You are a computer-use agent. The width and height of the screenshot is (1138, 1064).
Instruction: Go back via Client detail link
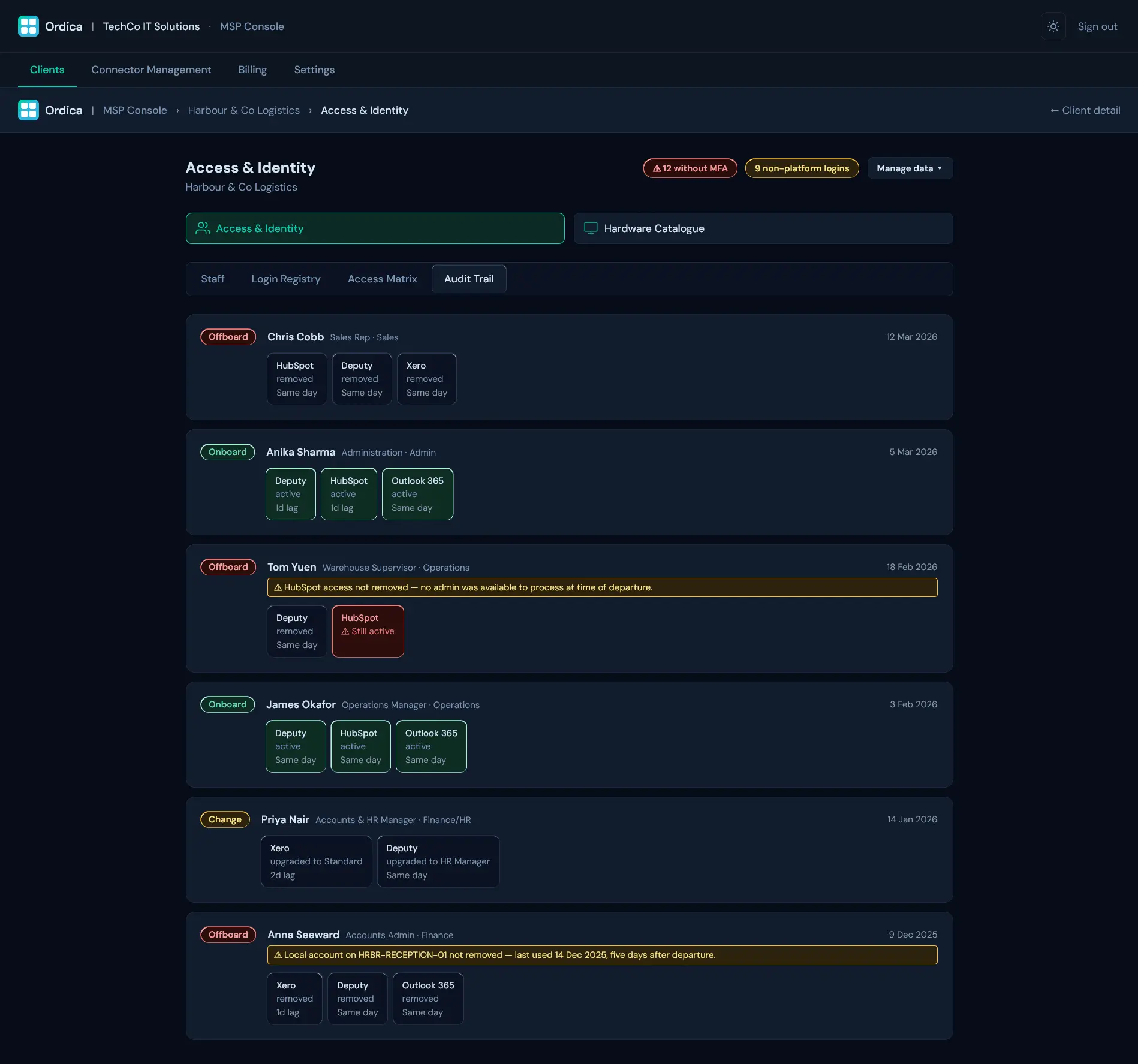[1085, 110]
